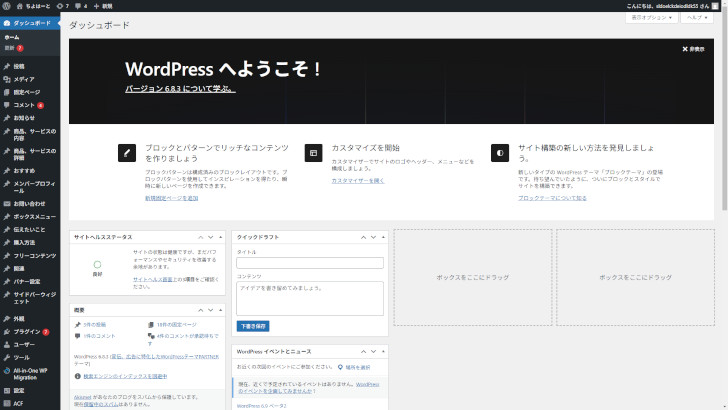Image resolution: width=728 pixels, height=410 pixels.
Task: Collapse the サイトヘルスステータス widget with triangle toggle
Action: point(221,237)
